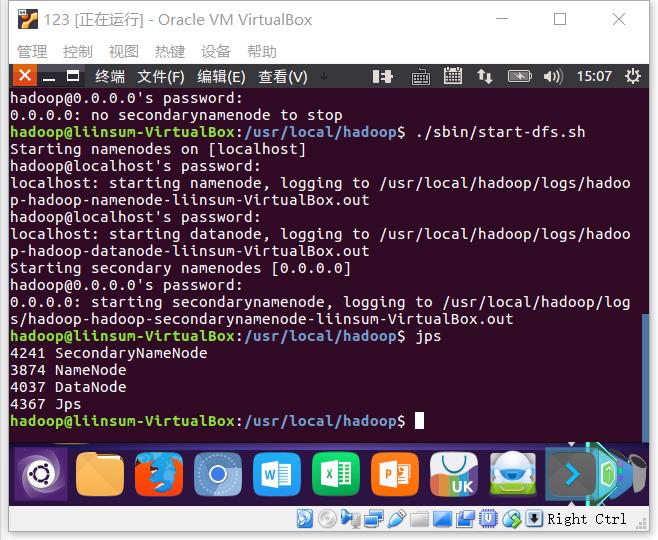This screenshot has width=658, height=540.
Task: Open the terminal 查看(V) menu
Action: 283,76
